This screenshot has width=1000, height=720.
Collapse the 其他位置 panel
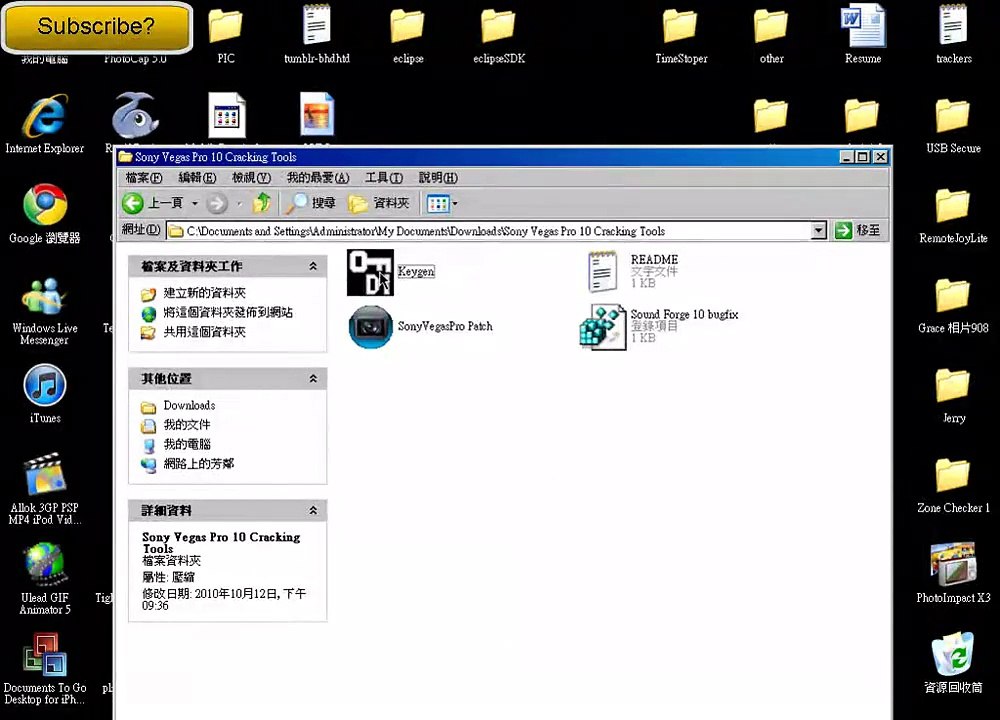click(x=313, y=379)
